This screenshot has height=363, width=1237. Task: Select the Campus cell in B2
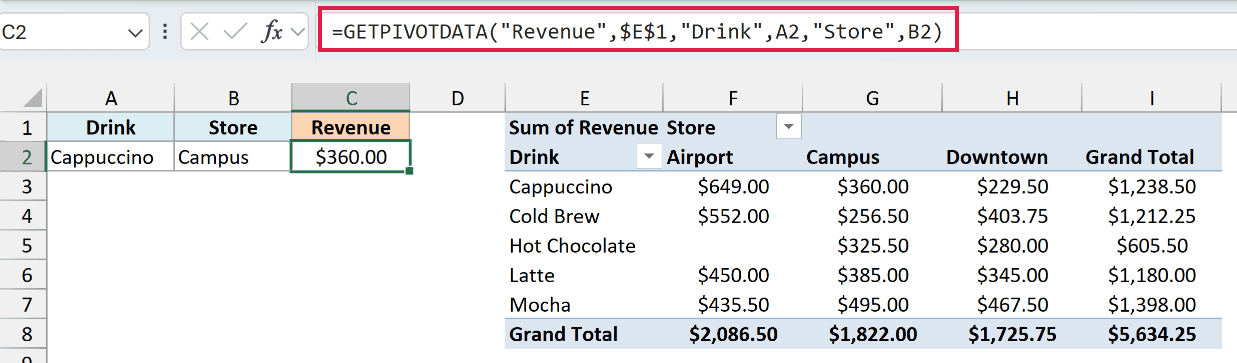233,157
